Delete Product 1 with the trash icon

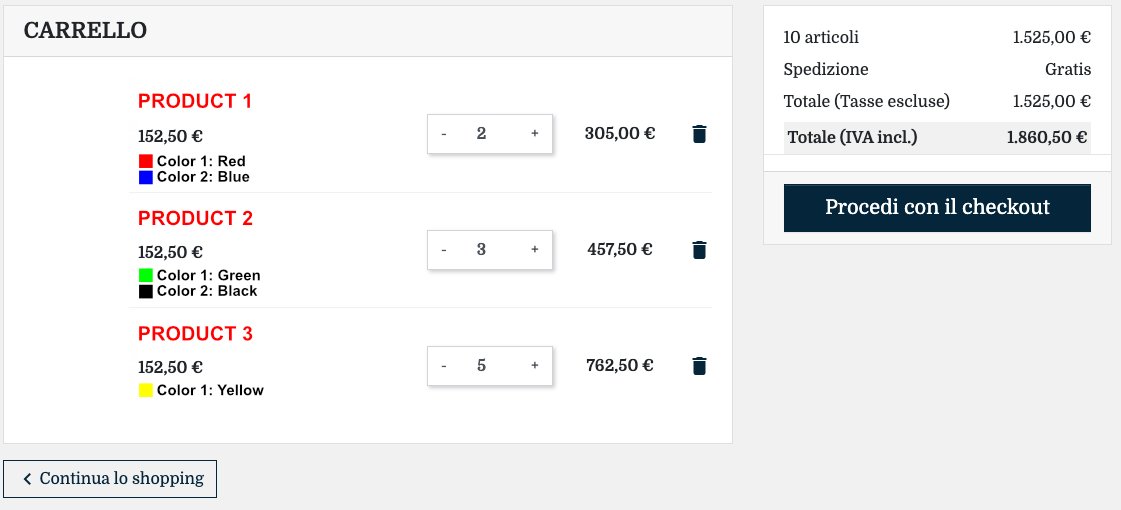pos(699,134)
